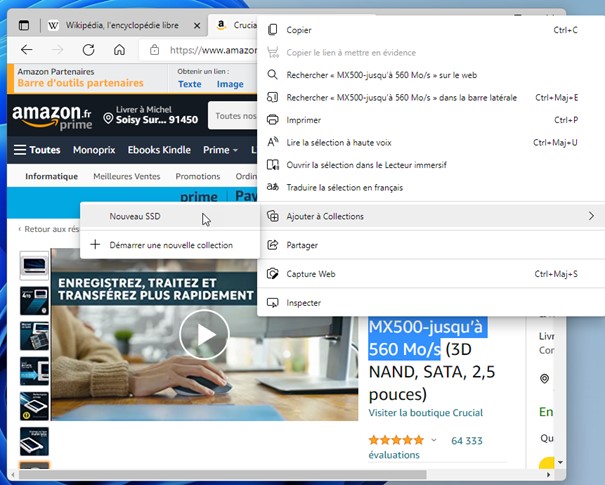605x485 pixels.
Task: Open the Toutes hamburger menu
Action: click(x=37, y=150)
